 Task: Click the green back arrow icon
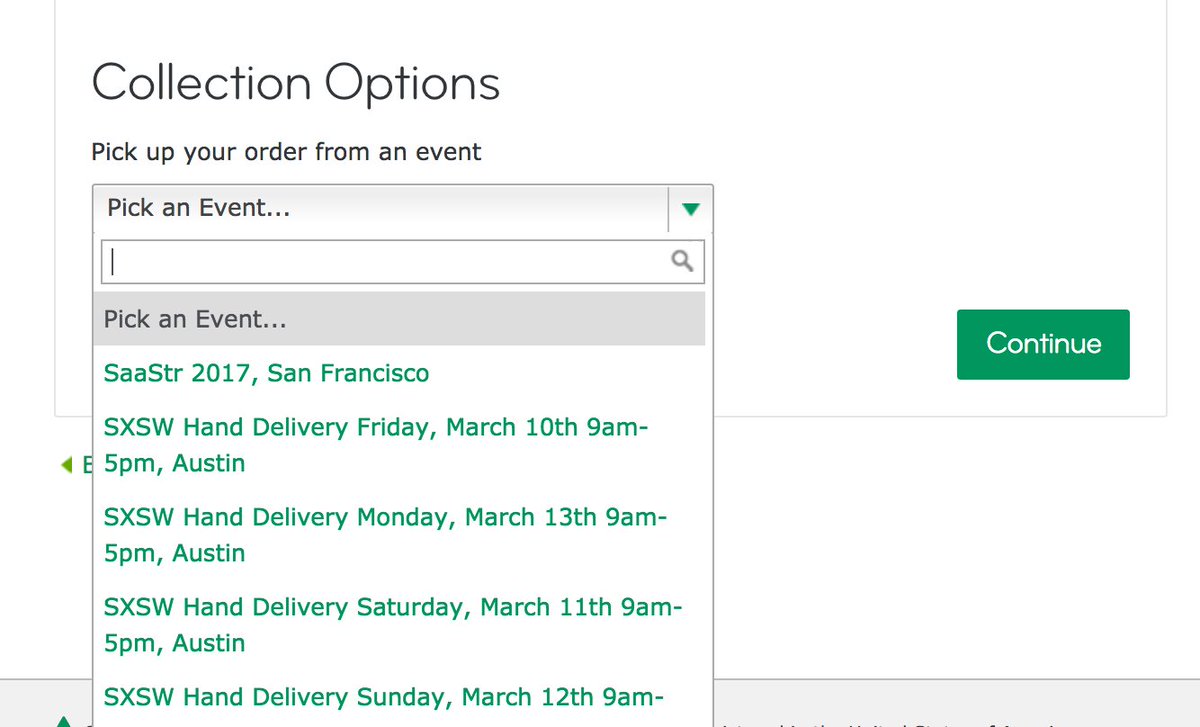pos(67,464)
